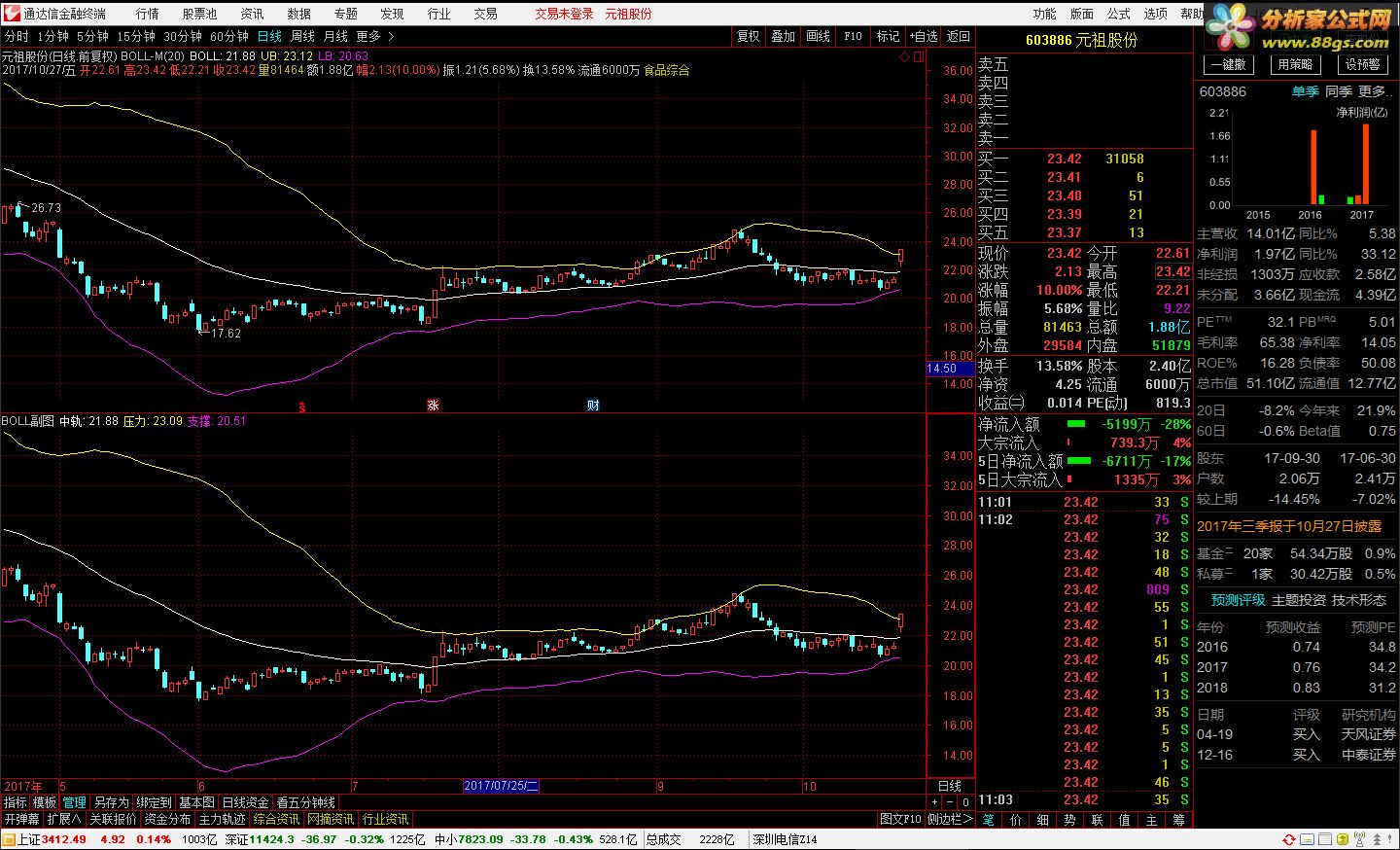The image size is (1400, 850).
Task: Click the 用策略 button
Action: tap(1295, 64)
